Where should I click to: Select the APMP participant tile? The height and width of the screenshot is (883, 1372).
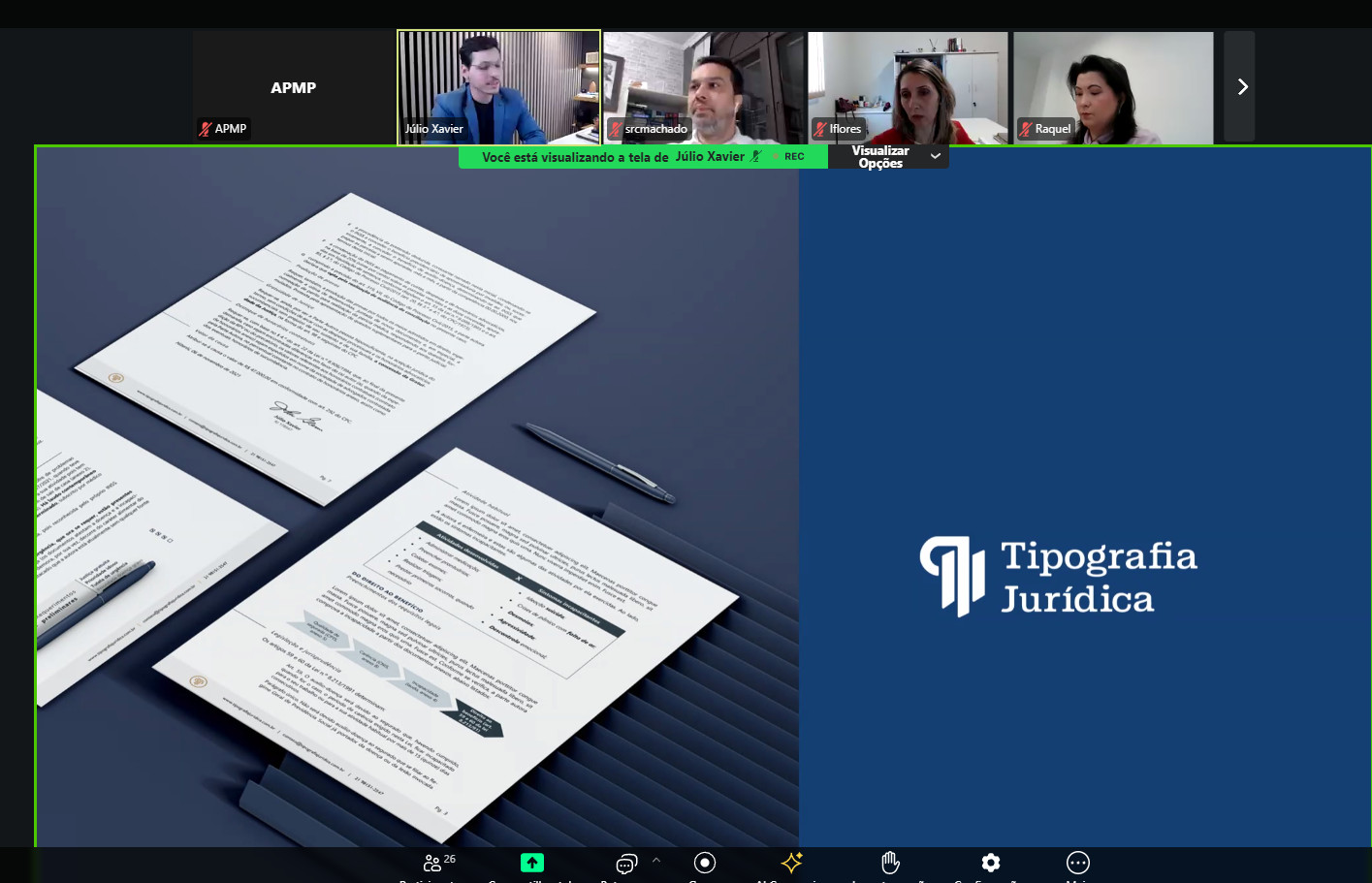[293, 87]
